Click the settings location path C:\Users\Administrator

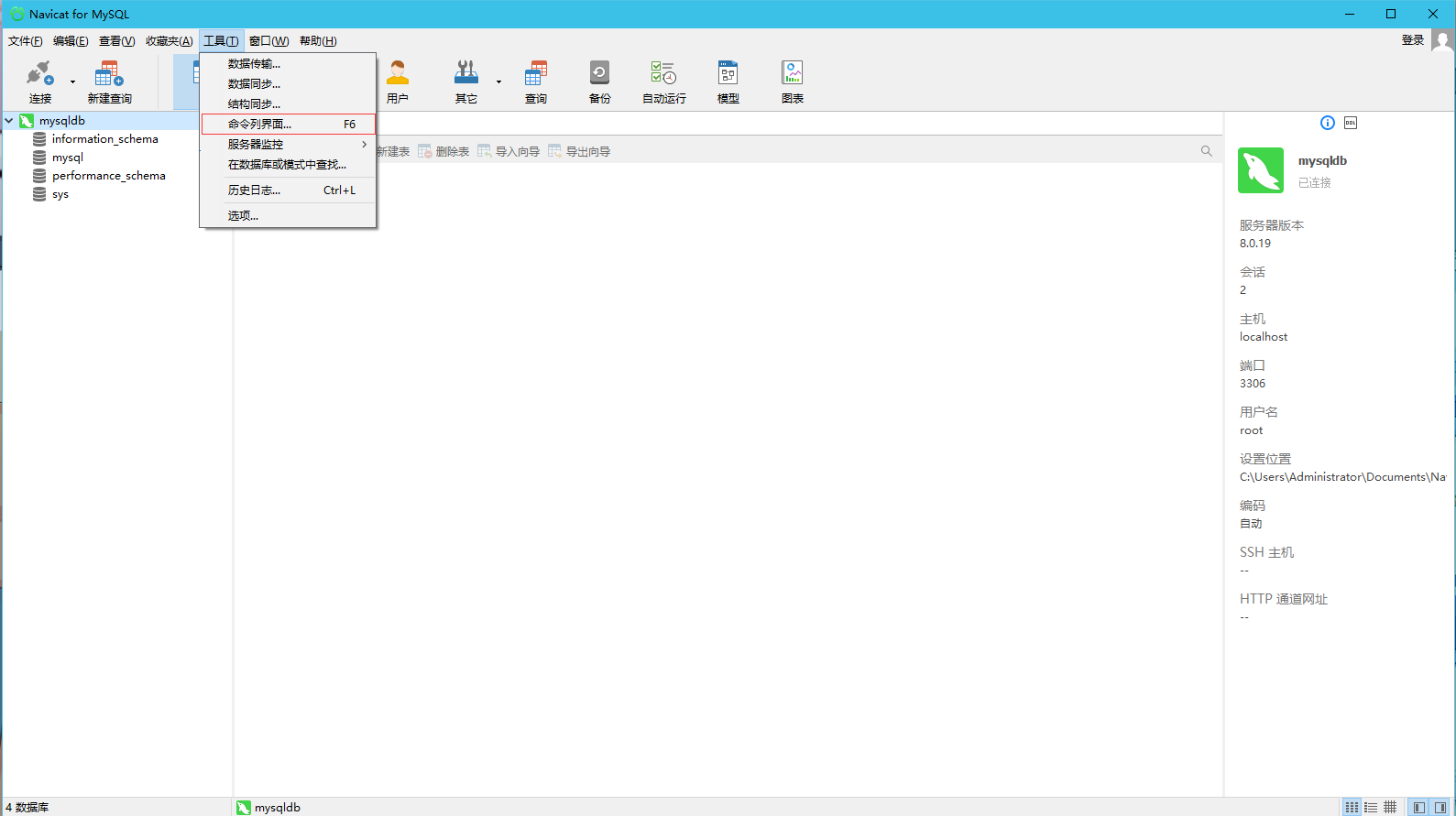pos(1342,477)
